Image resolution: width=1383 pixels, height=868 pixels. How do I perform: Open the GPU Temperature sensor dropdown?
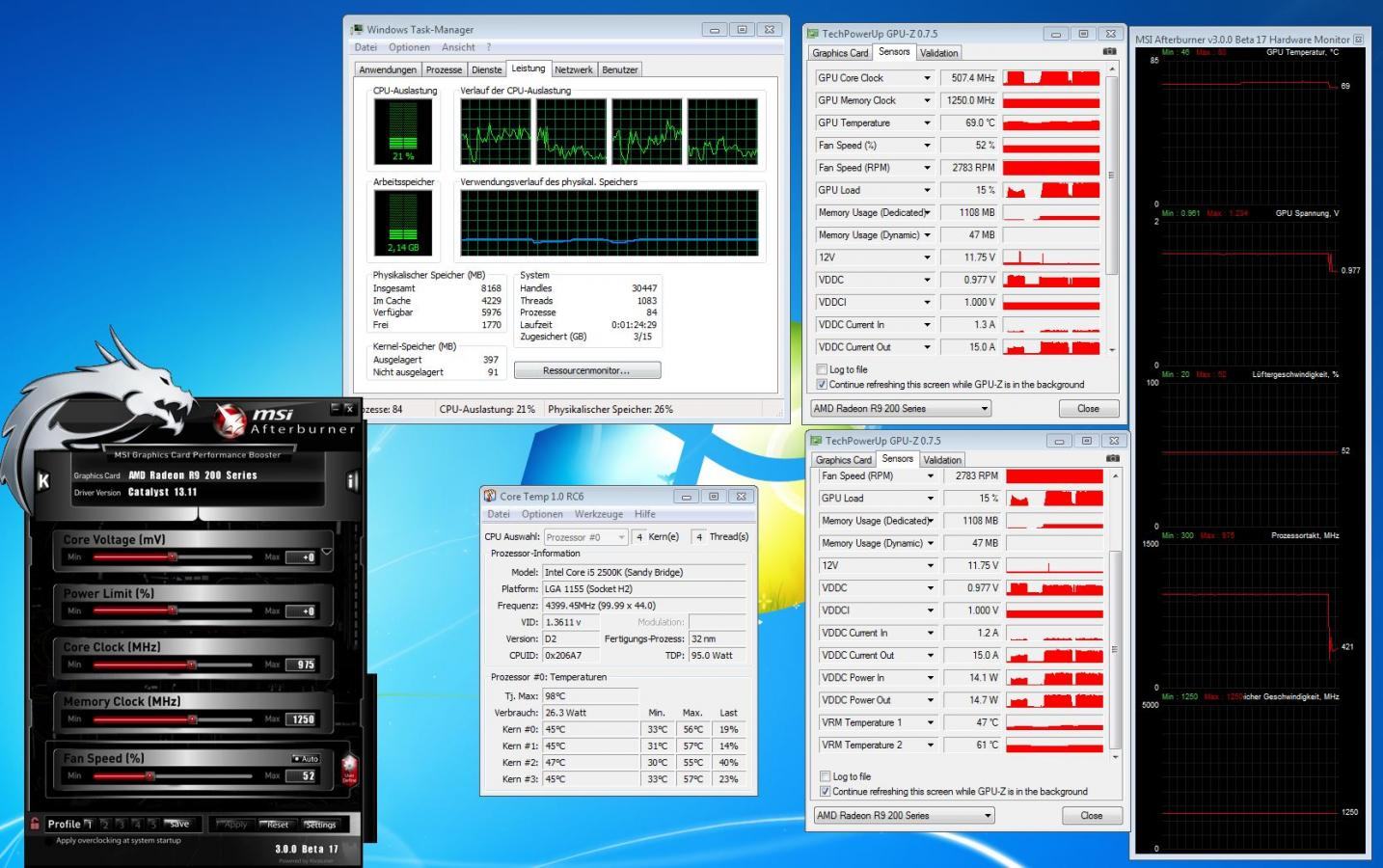pos(928,122)
